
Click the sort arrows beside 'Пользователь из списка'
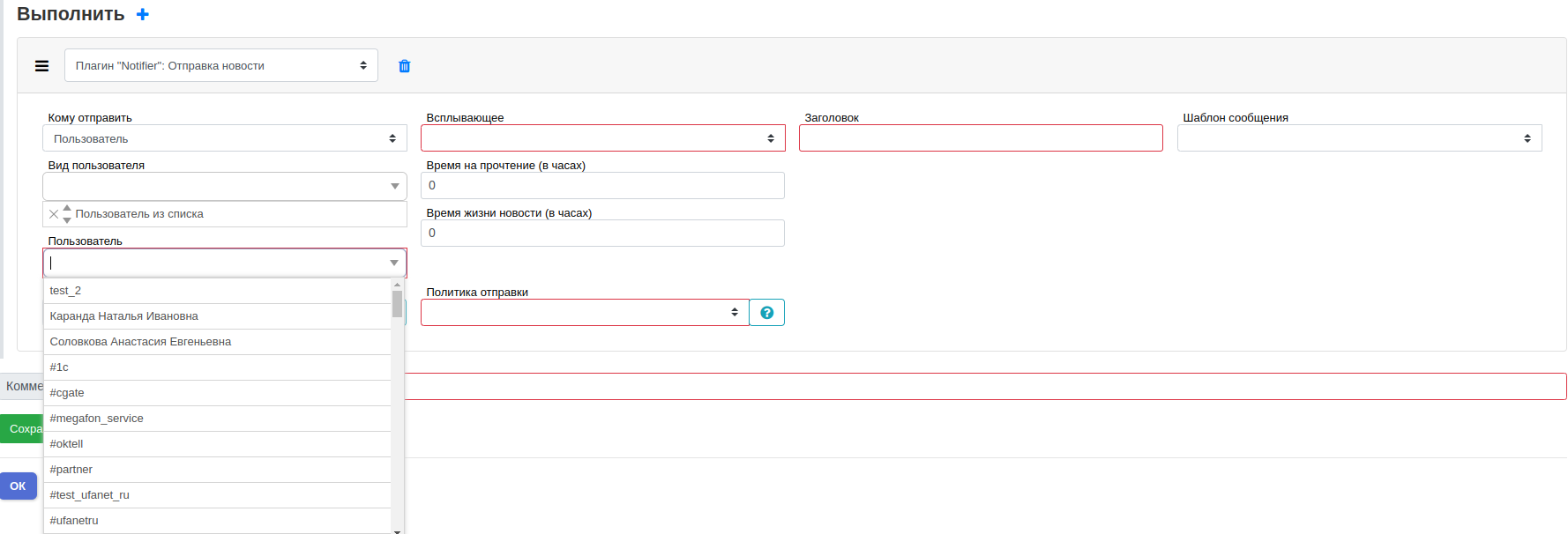tap(67, 214)
